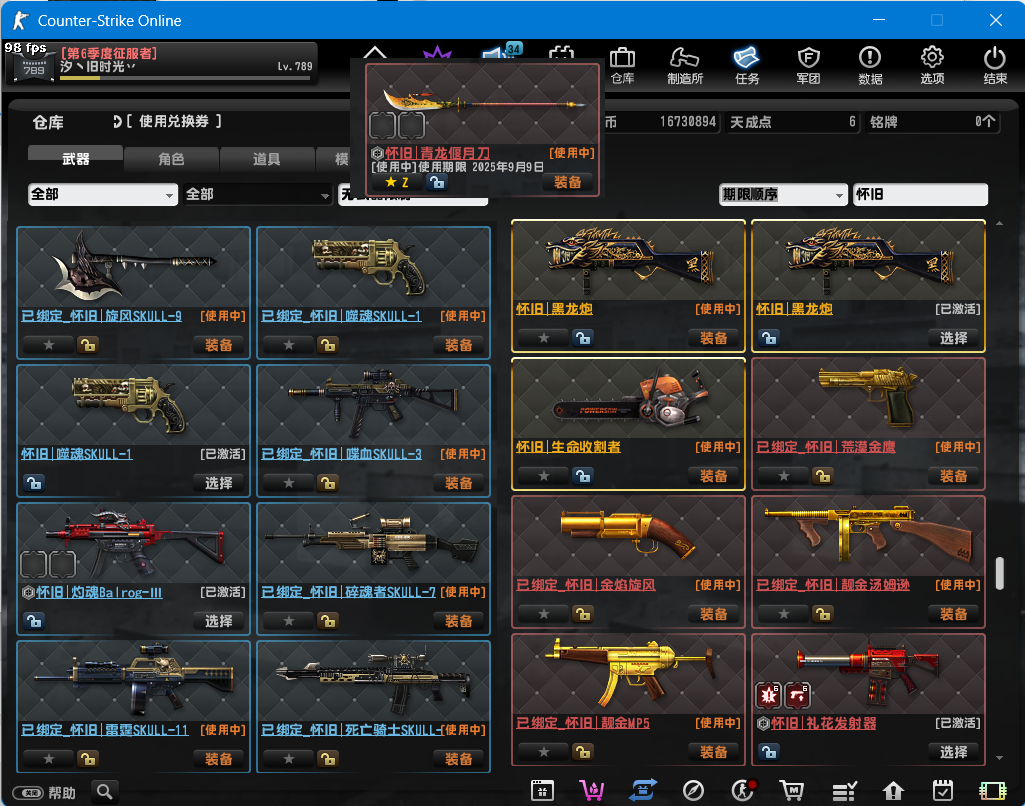Click the running man icon with red dot
The height and width of the screenshot is (806, 1025).
tap(743, 791)
